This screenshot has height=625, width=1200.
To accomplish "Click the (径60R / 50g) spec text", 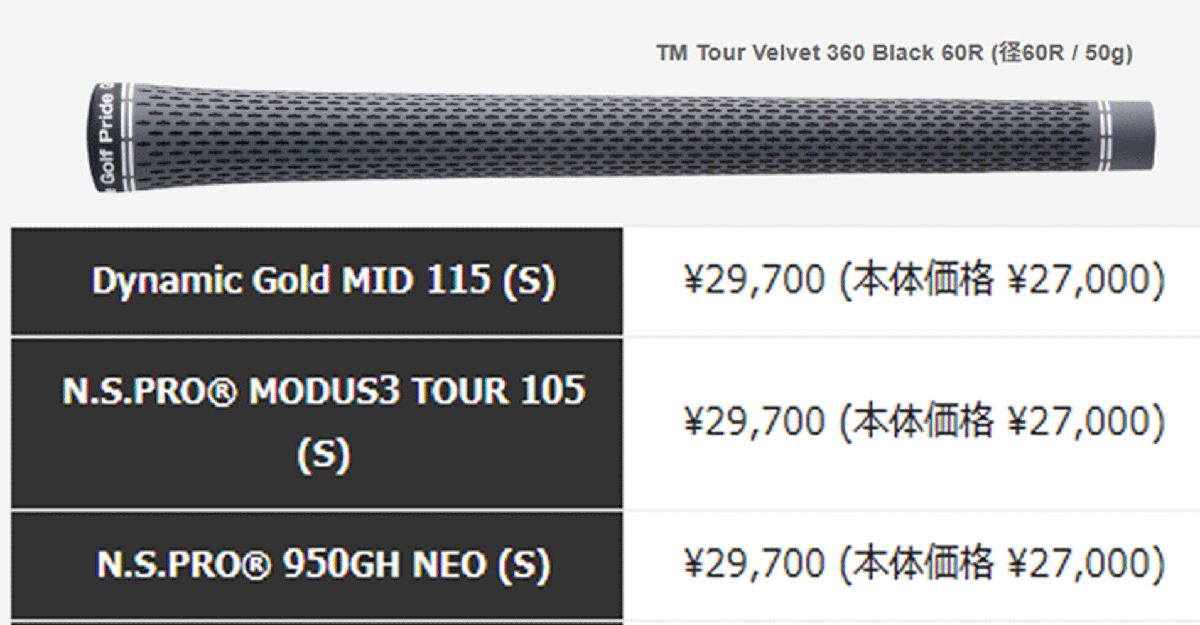I will (x=1061, y=54).
